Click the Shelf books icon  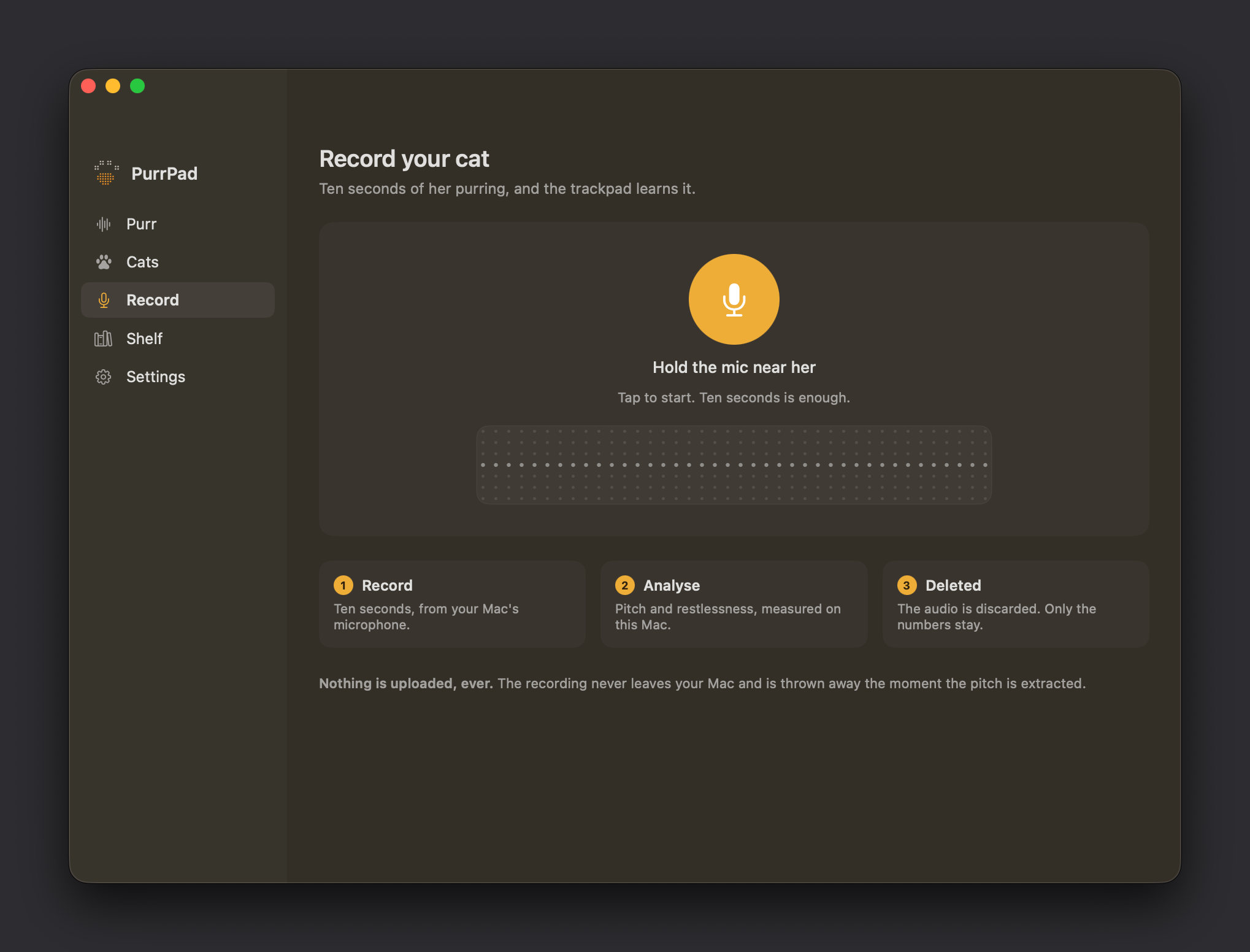104,339
